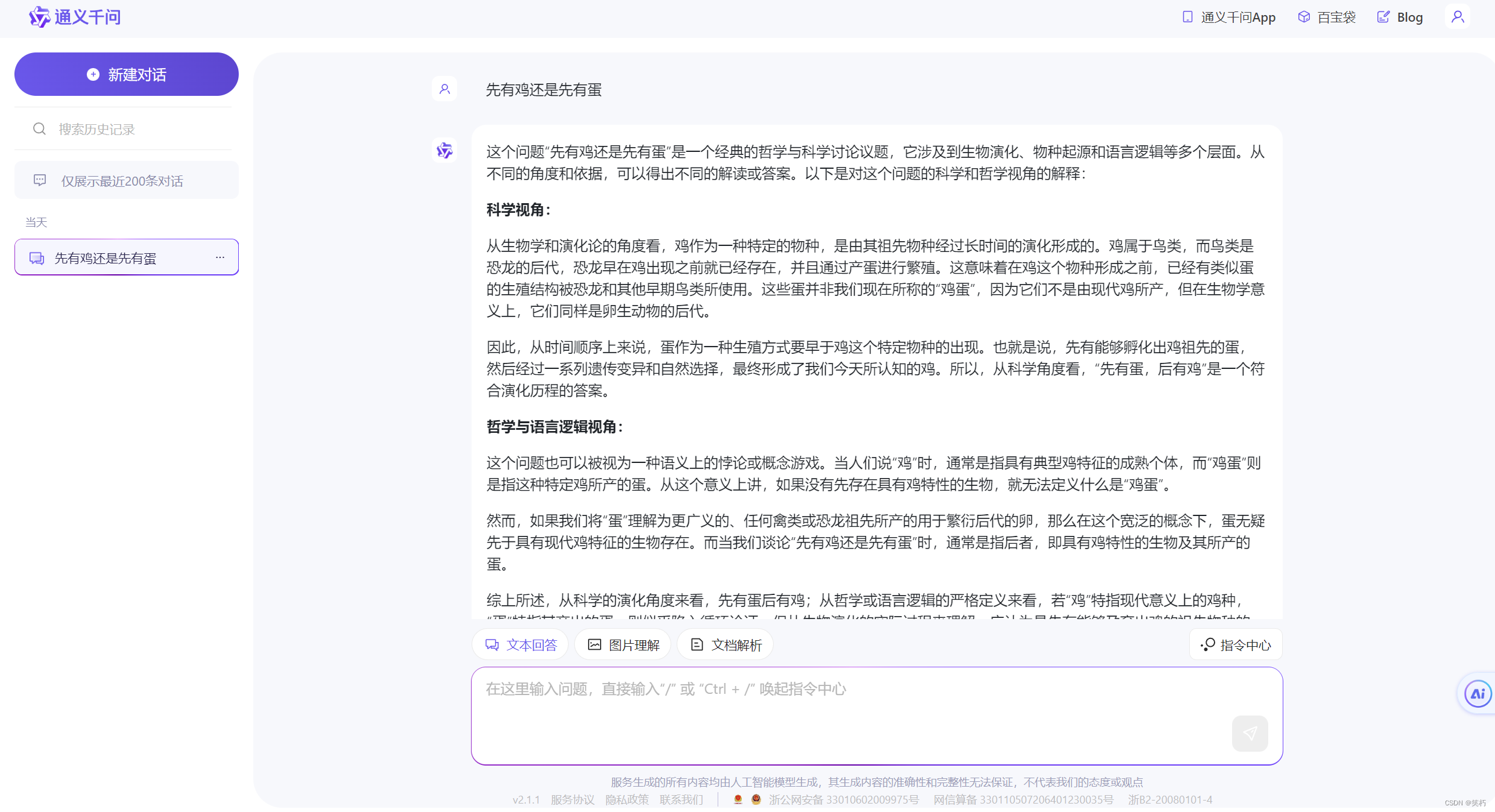
Task: Click the chat bubble icon next to 先有鸡还是先有蛋
Action: click(36, 257)
